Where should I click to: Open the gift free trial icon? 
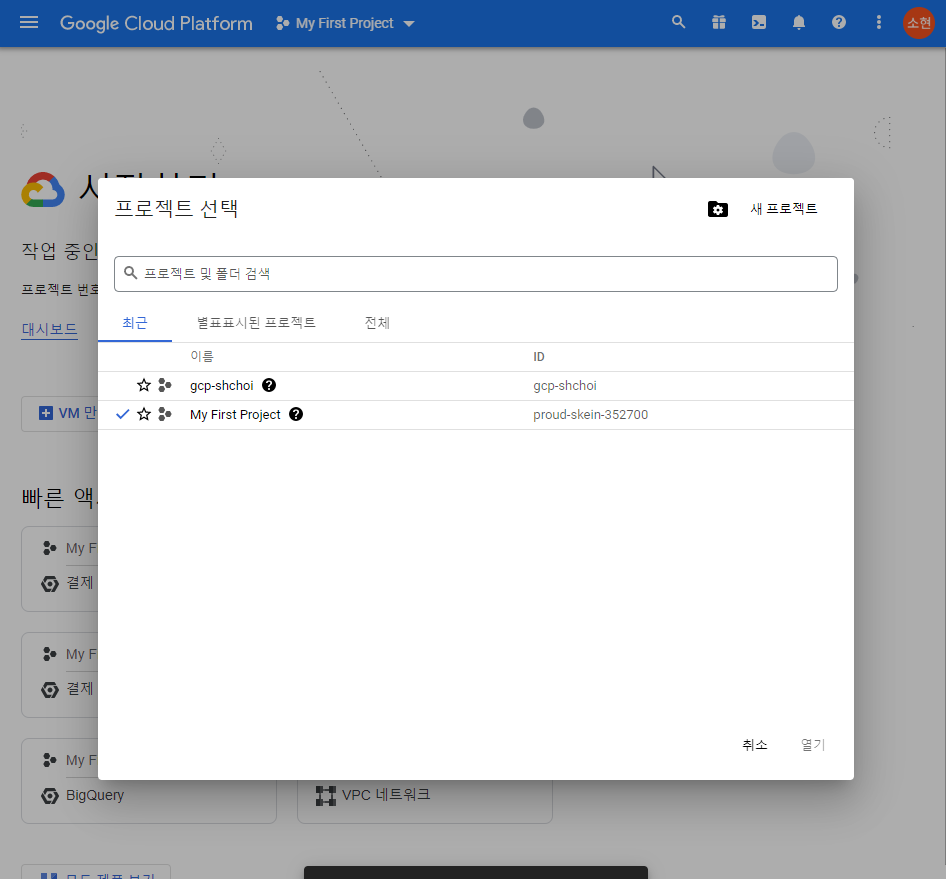click(719, 23)
